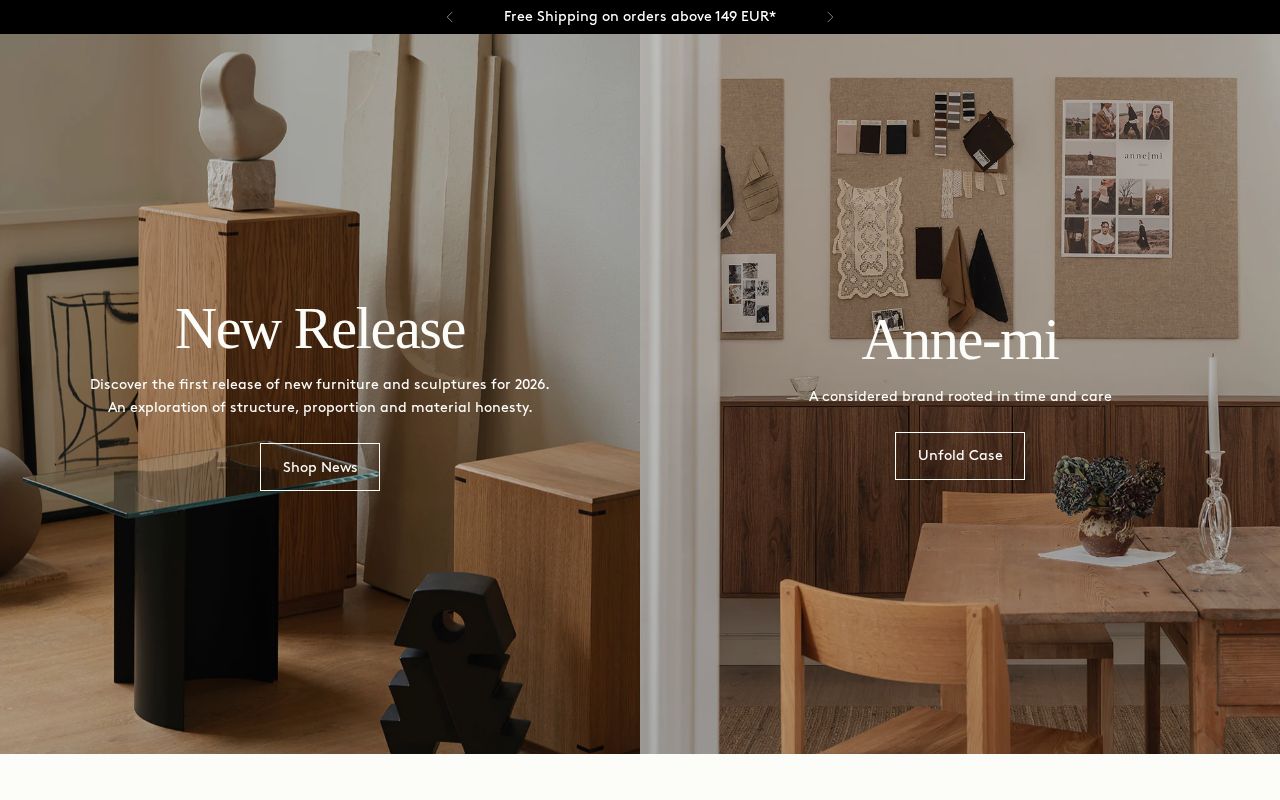
Task: Select the Anne-mi heading
Action: pos(960,340)
